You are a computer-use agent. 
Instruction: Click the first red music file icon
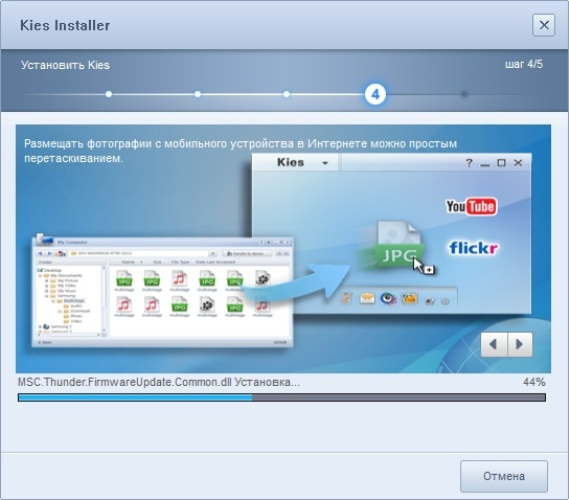click(179, 280)
